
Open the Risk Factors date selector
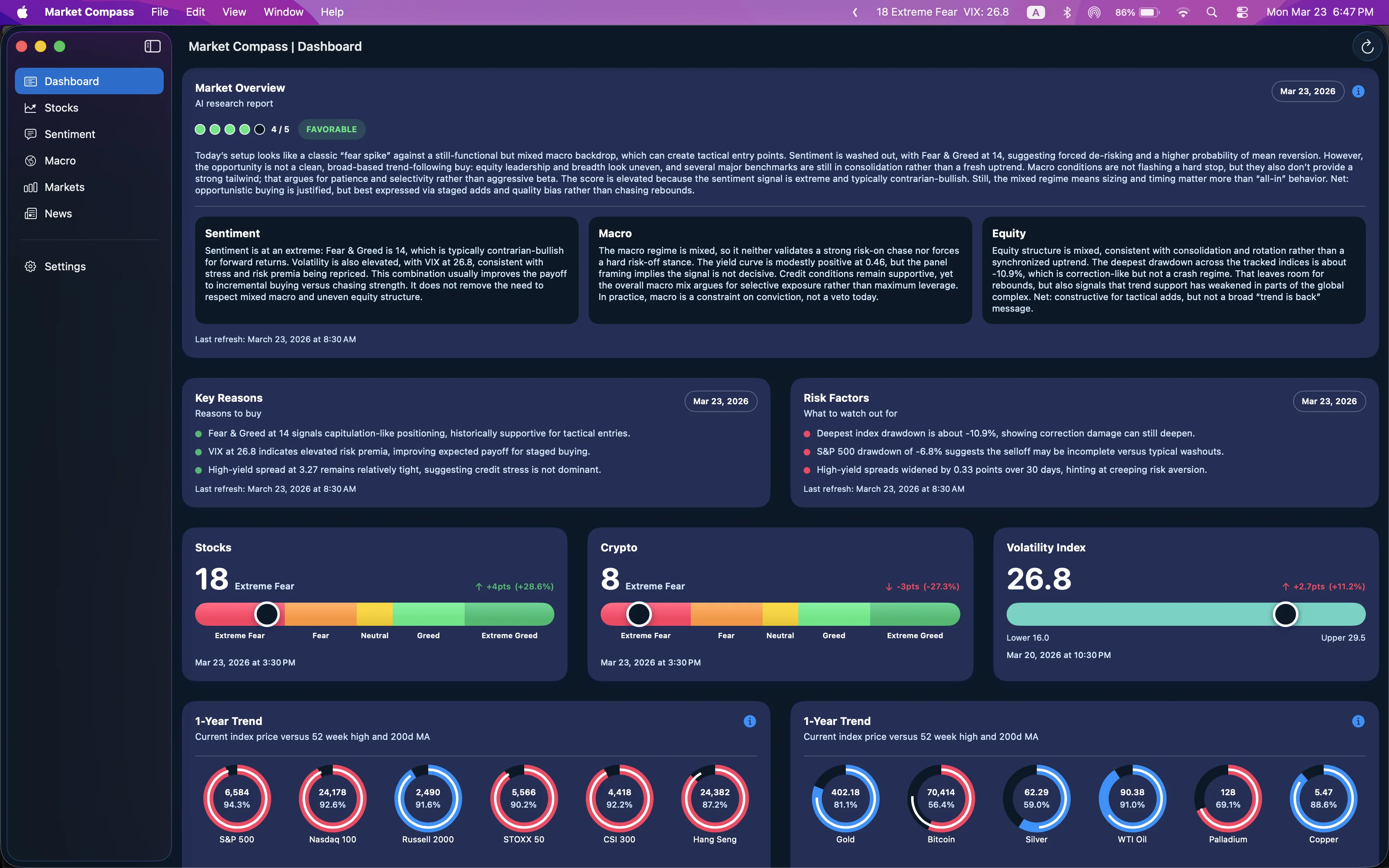[1329, 401]
